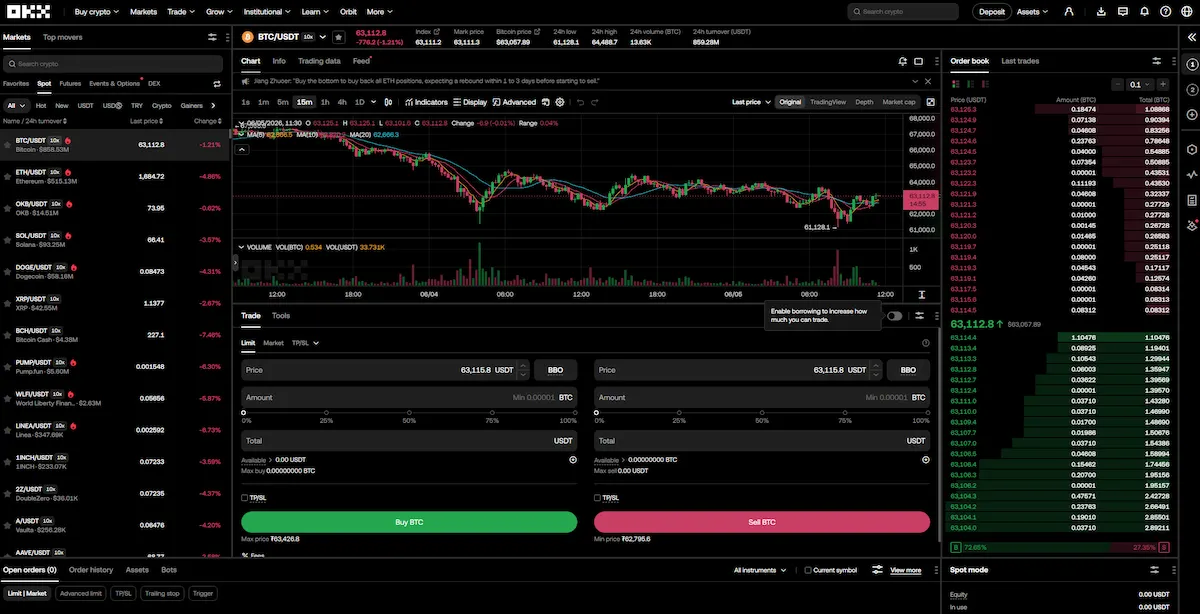This screenshot has height=614, width=1200.
Task: Select the Market order tab
Action: (273, 343)
